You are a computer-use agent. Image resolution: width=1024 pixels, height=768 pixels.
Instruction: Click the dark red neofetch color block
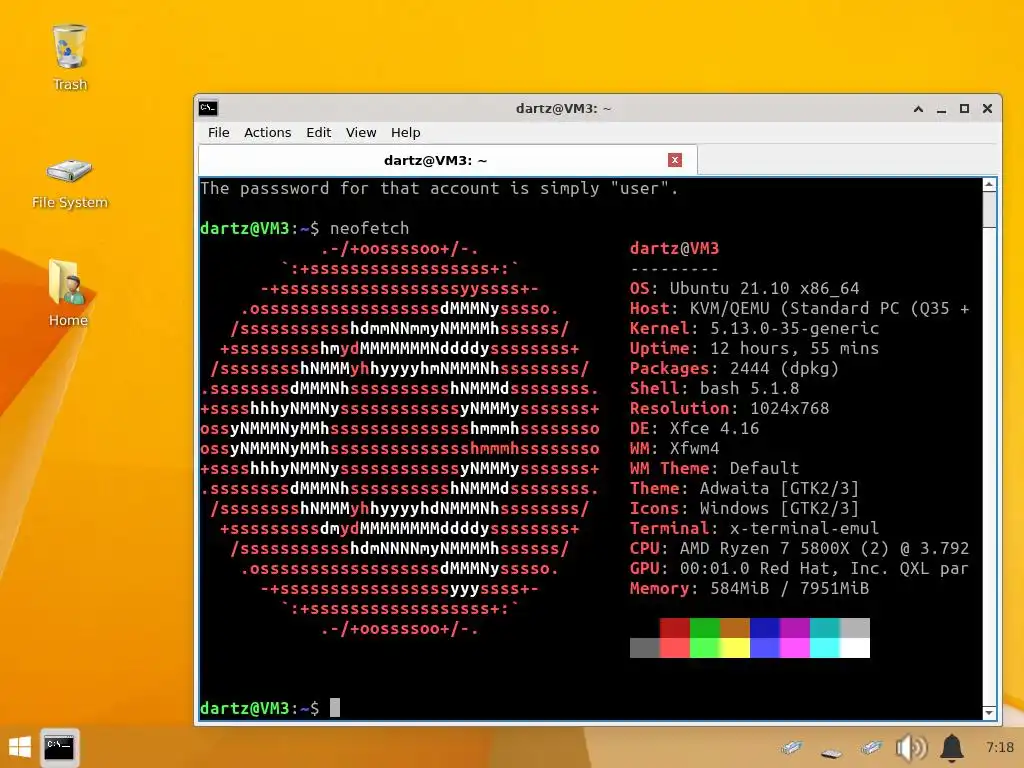point(675,628)
